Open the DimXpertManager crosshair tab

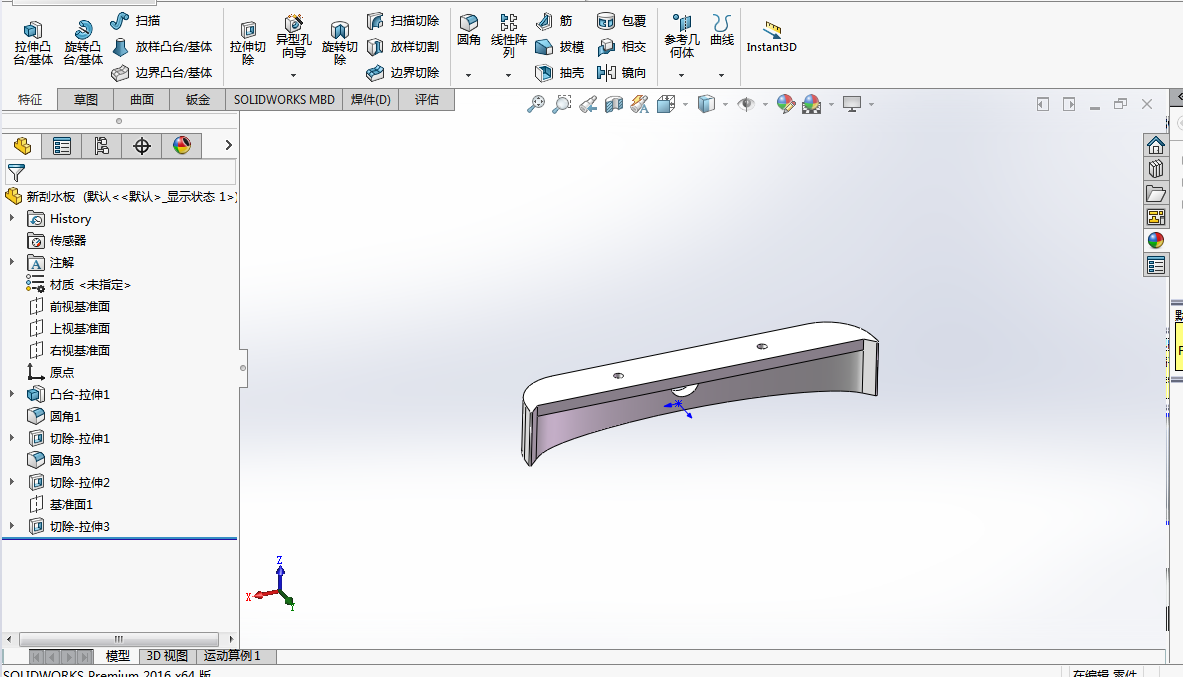click(x=142, y=146)
